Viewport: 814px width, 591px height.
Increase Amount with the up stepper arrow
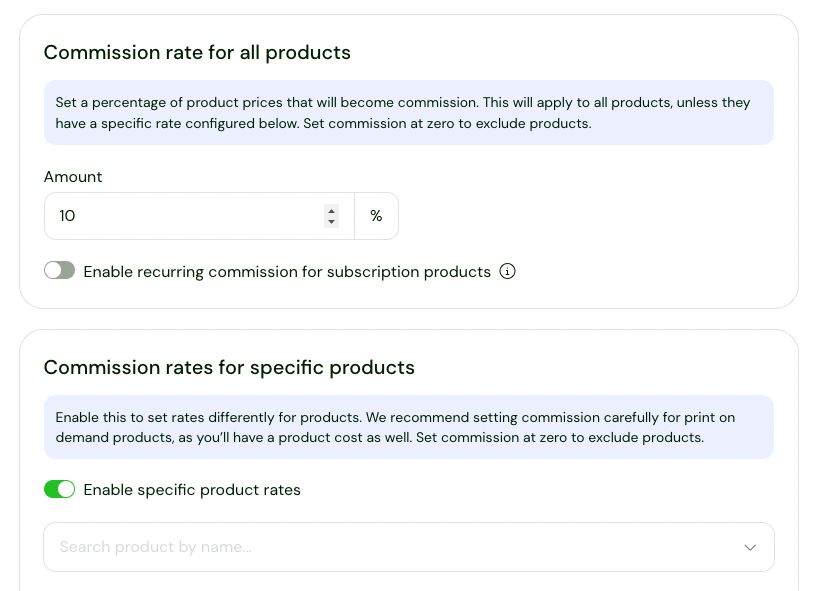coord(331,210)
